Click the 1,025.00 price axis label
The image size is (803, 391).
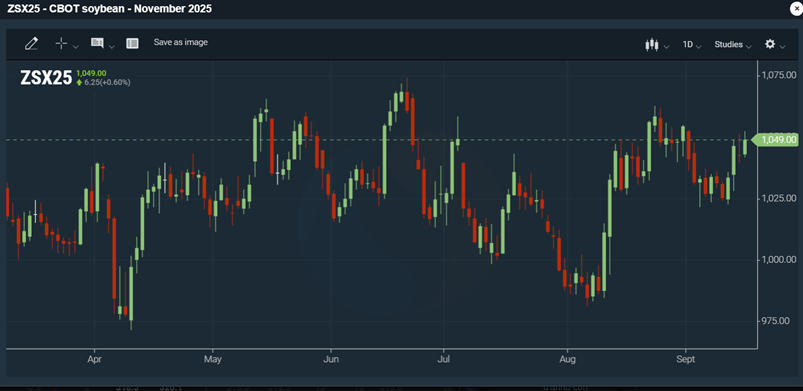coord(778,198)
